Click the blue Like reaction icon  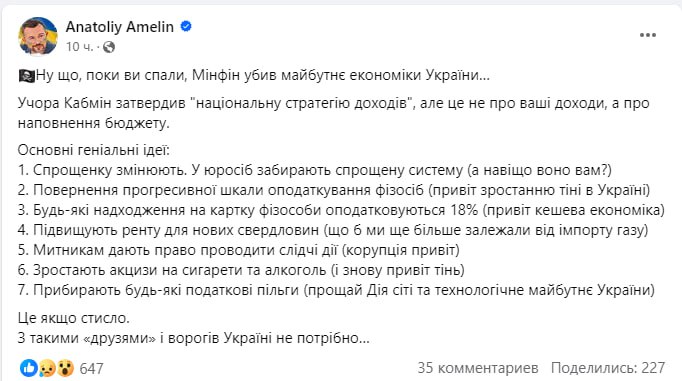pos(29,368)
